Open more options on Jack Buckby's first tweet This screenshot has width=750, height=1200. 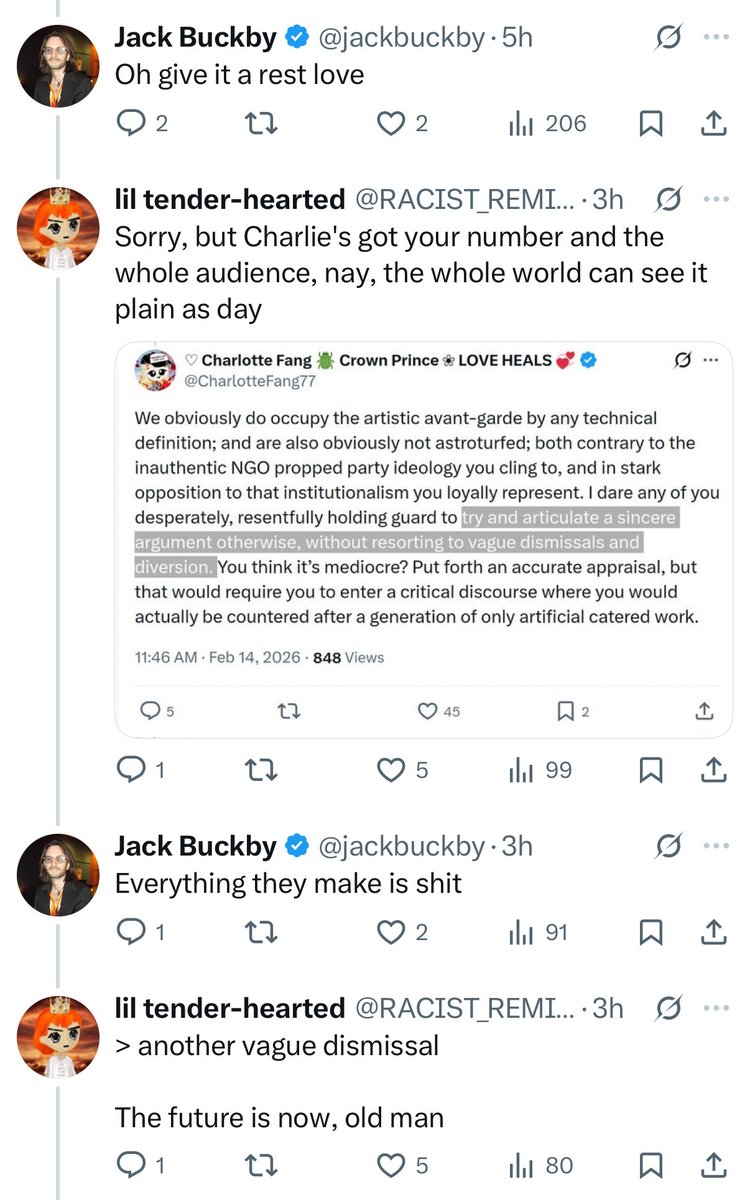point(716,38)
